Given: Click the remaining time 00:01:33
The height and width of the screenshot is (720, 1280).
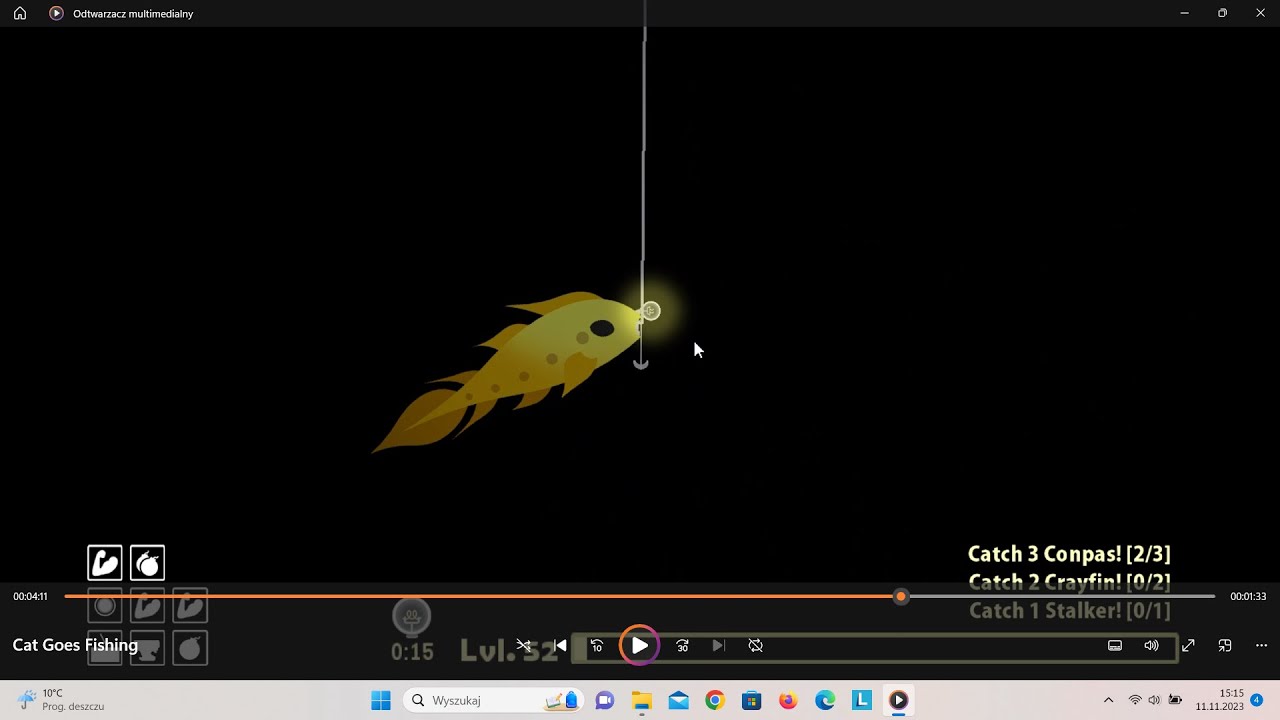Looking at the screenshot, I should coord(1248,597).
